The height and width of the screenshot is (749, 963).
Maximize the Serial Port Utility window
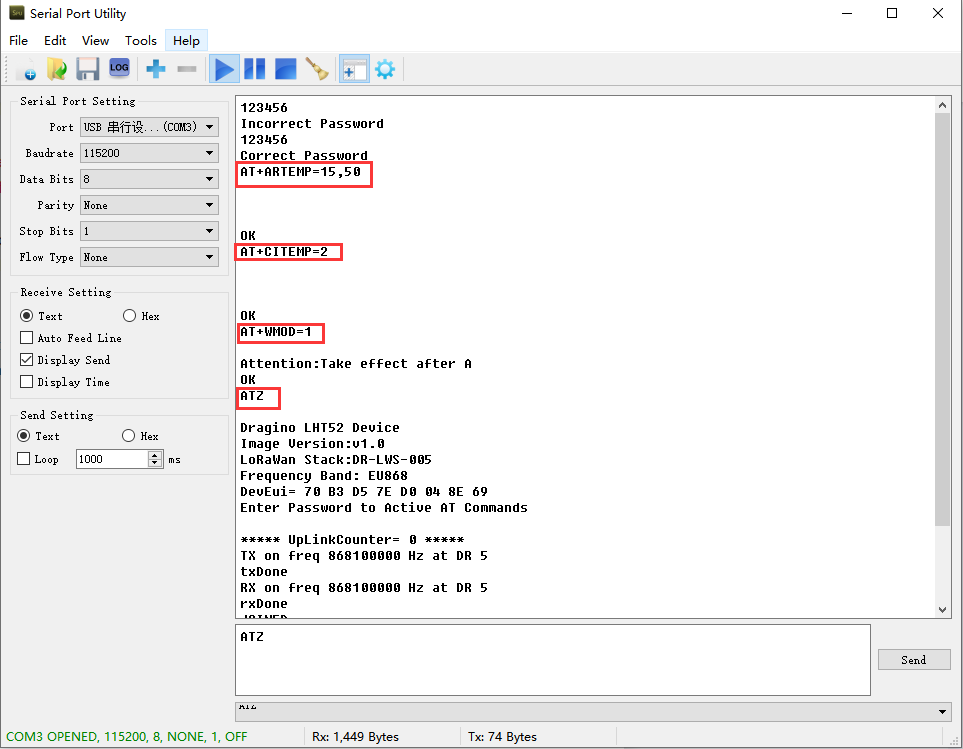892,13
